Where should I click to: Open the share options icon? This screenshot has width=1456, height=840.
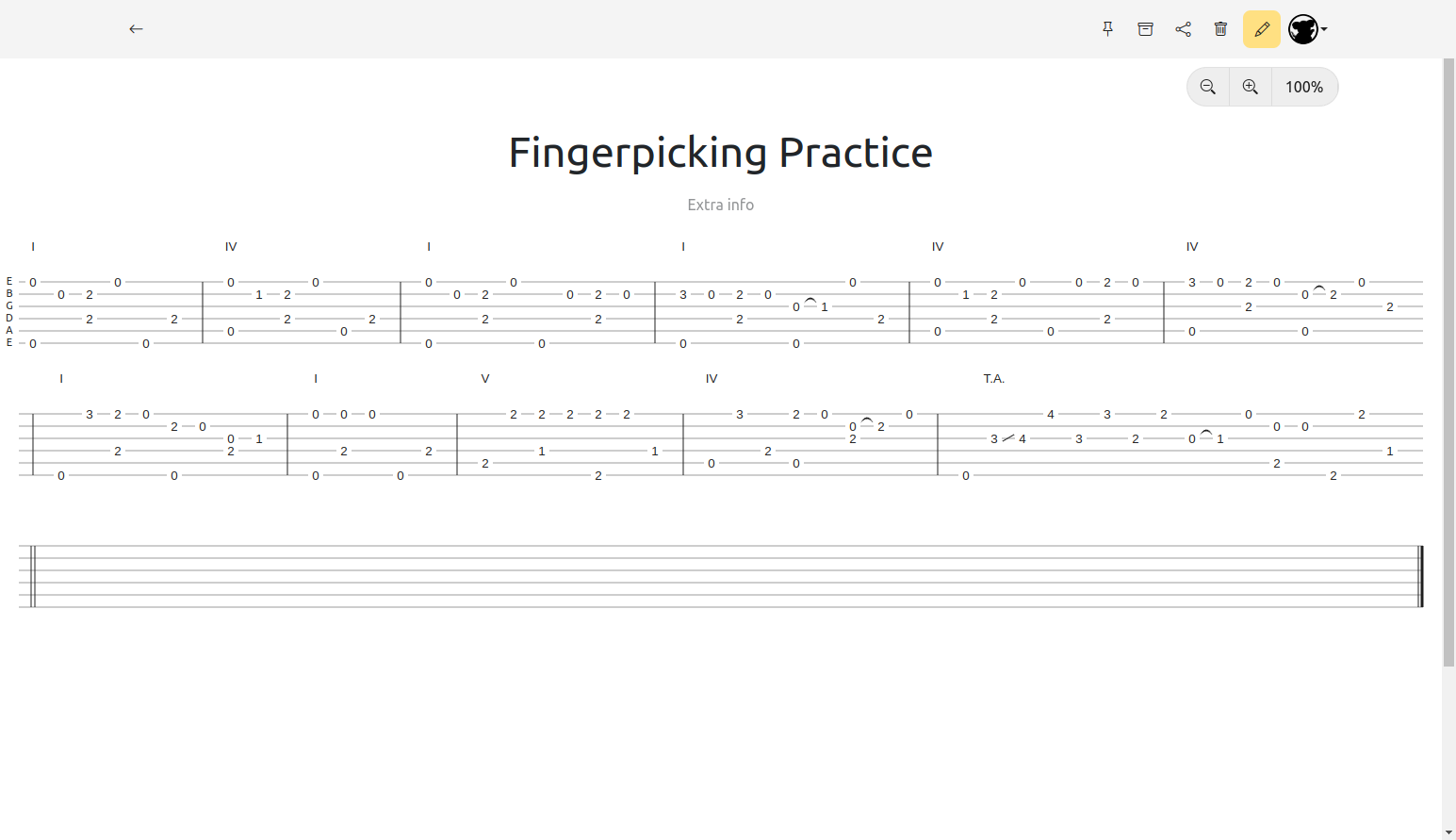(x=1183, y=29)
